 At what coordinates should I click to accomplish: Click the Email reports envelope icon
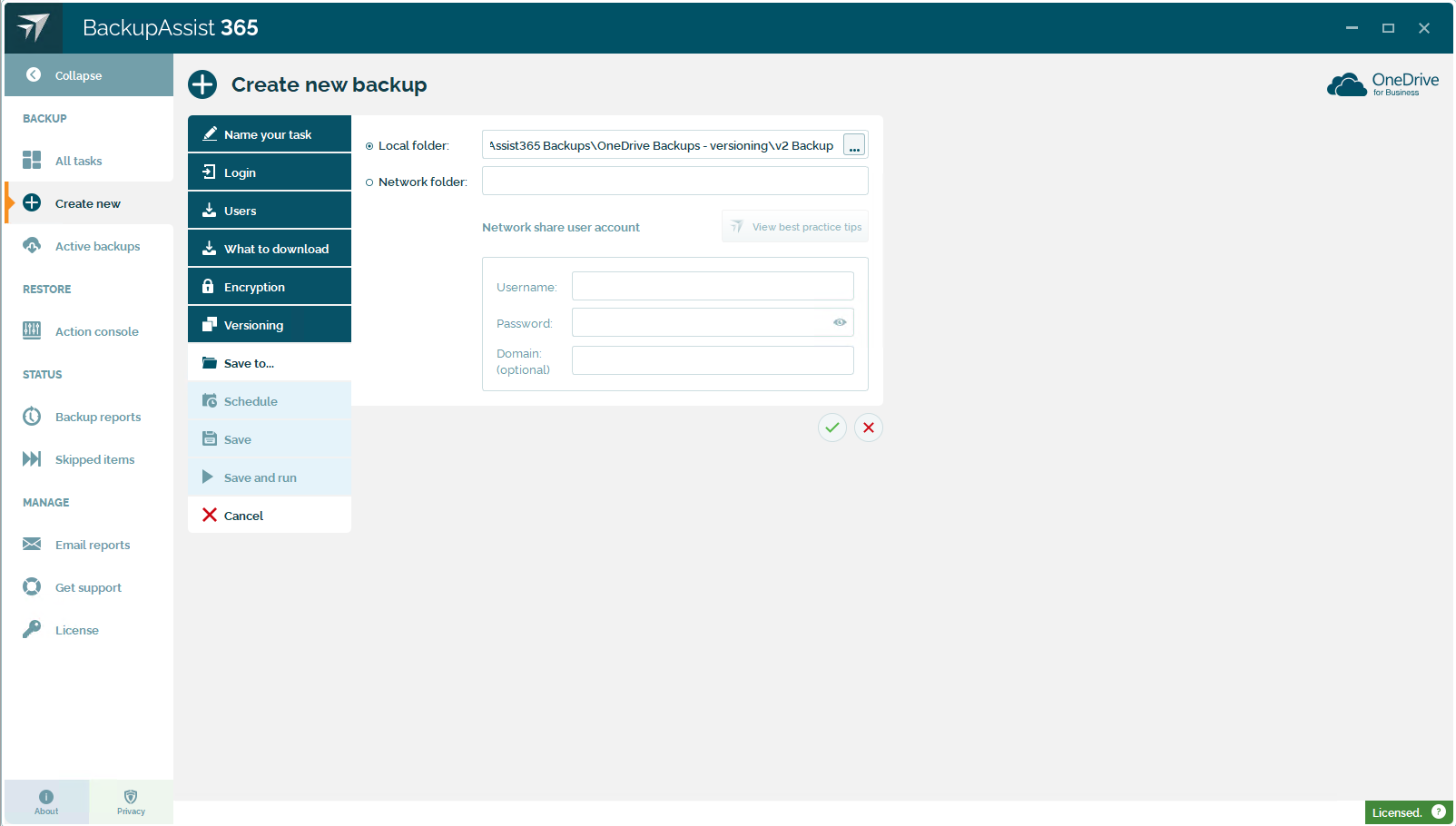[32, 544]
